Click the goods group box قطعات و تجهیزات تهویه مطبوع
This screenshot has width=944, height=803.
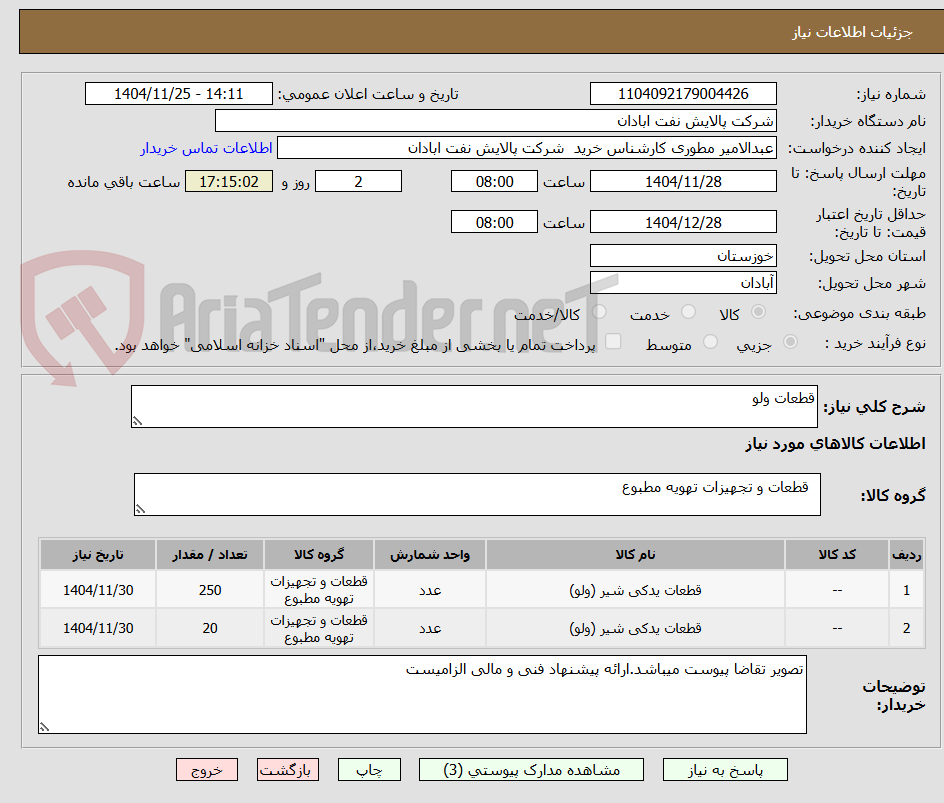(477, 495)
